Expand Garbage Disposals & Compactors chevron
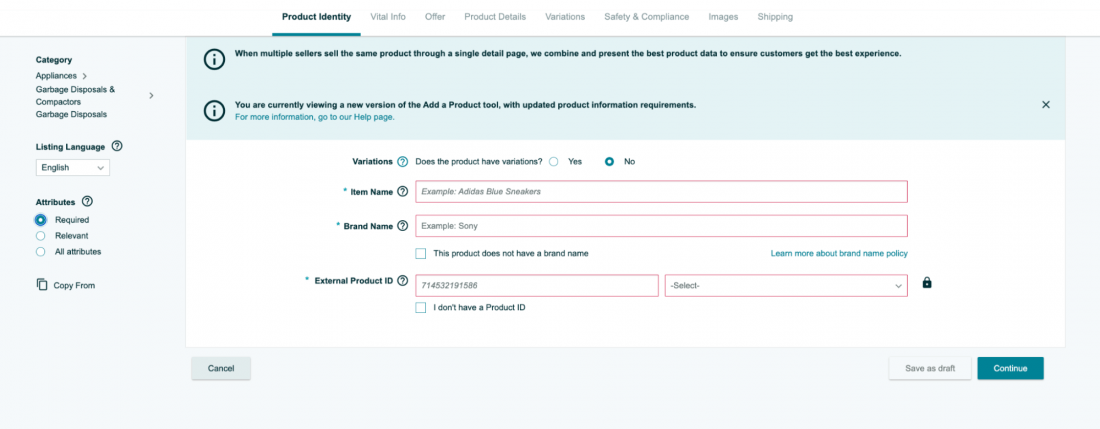 pyautogui.click(x=151, y=95)
